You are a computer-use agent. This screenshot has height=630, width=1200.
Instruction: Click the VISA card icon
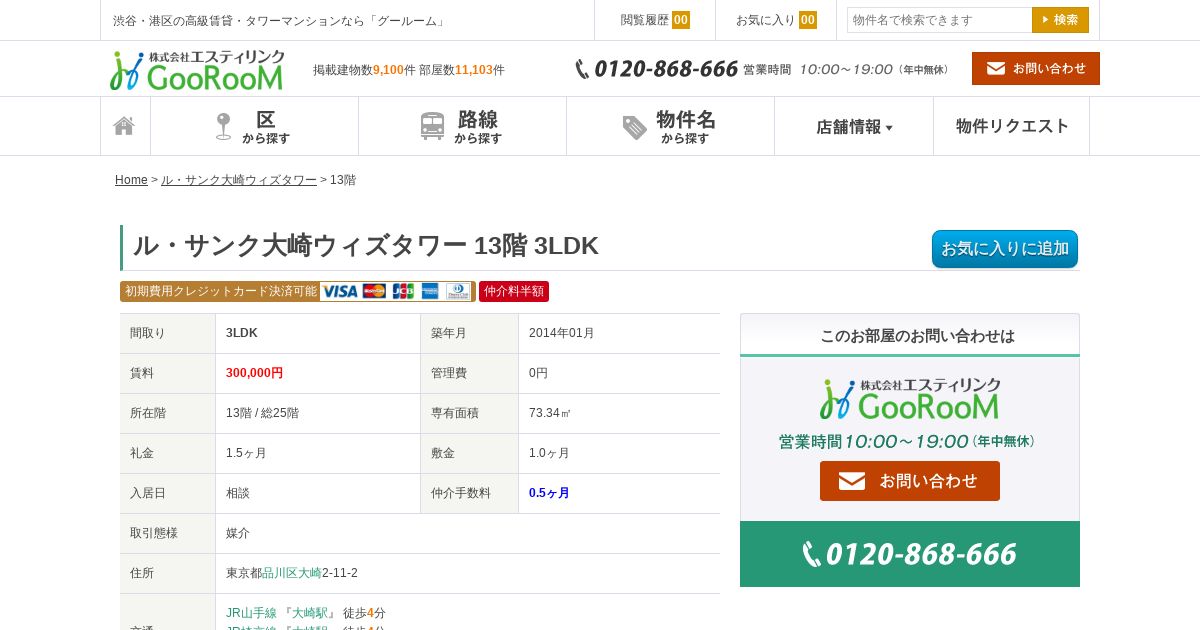[340, 291]
